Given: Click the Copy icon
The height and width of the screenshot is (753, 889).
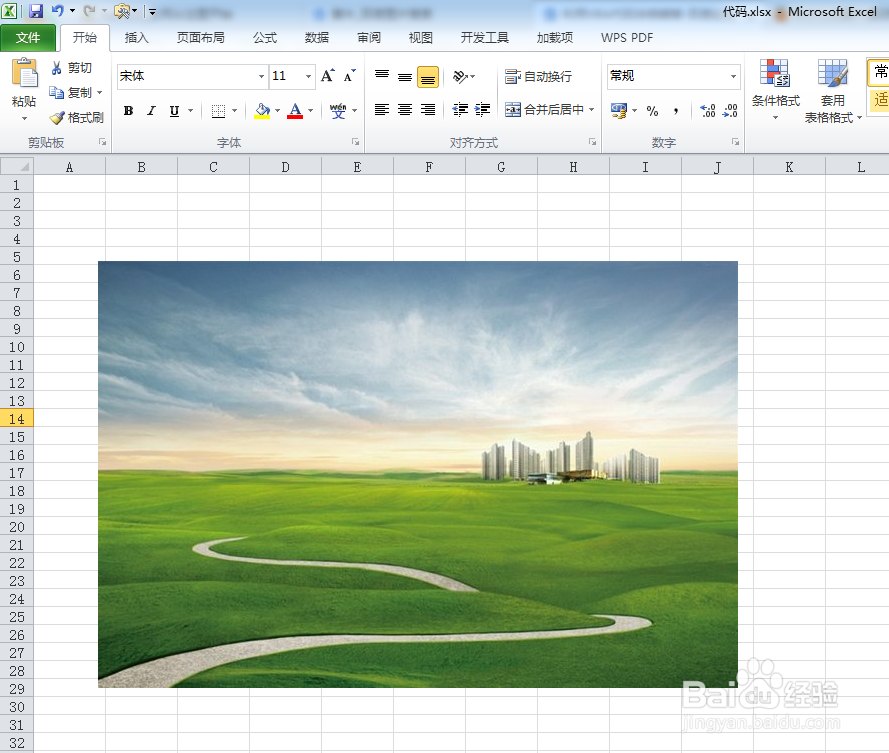Looking at the screenshot, I should point(56,92).
